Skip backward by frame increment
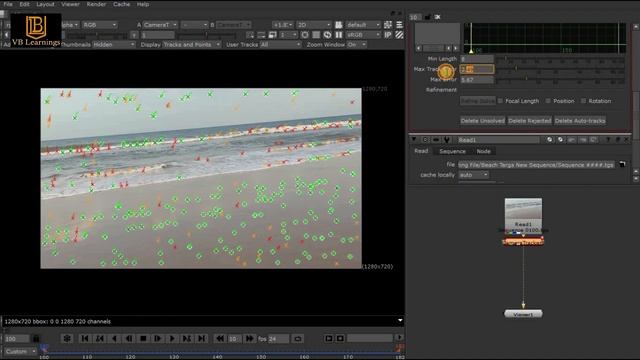This screenshot has width=640, height=360. [220, 338]
